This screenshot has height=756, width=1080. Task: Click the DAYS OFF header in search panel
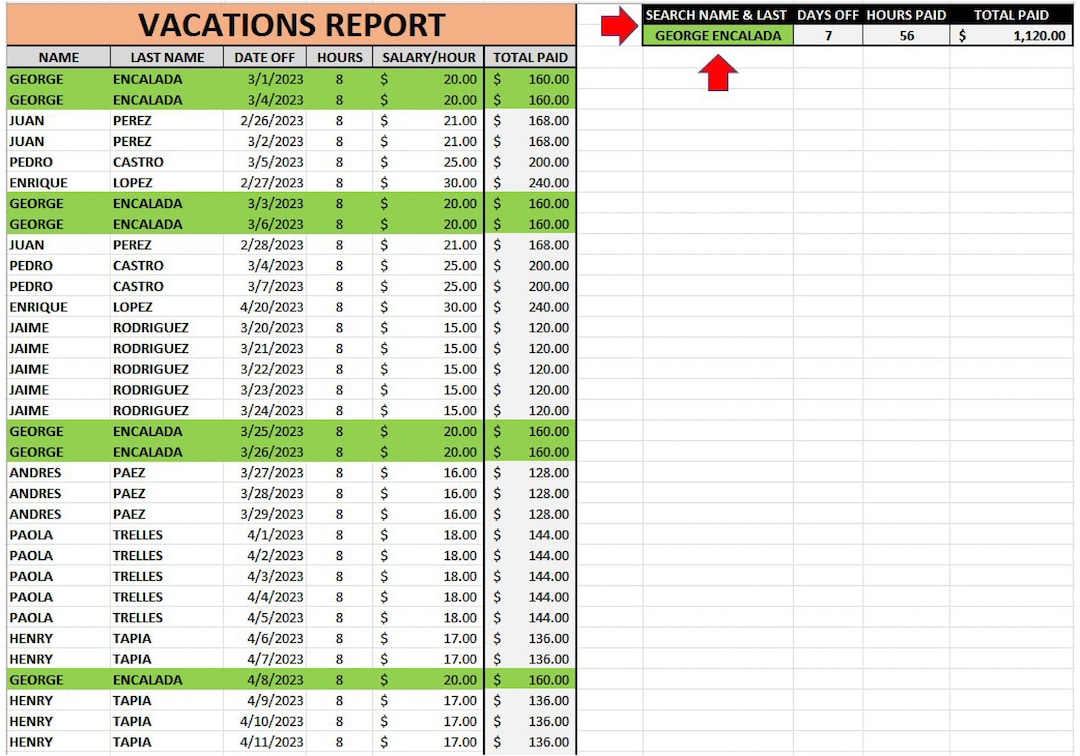tap(828, 14)
